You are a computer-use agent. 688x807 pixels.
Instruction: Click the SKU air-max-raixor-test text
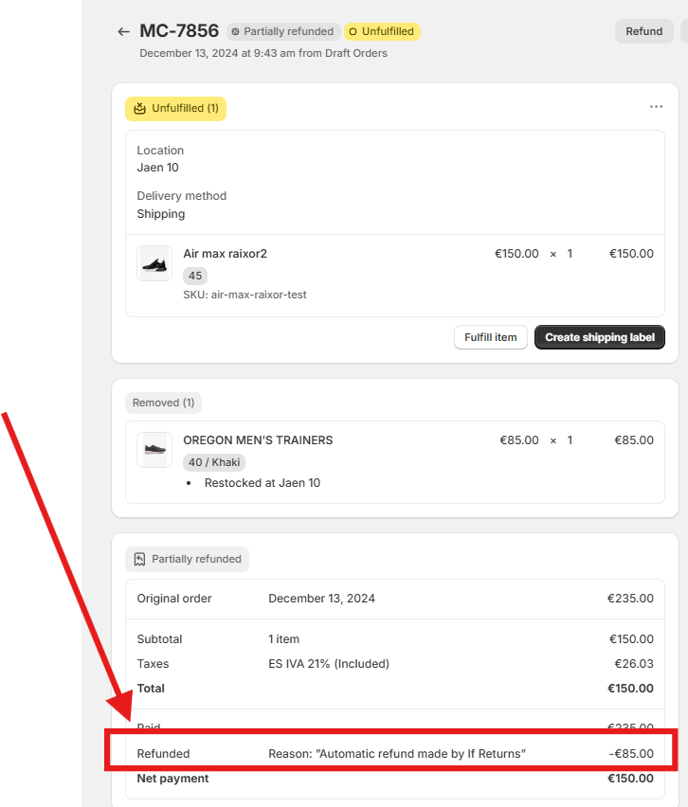pyautogui.click(x=244, y=295)
